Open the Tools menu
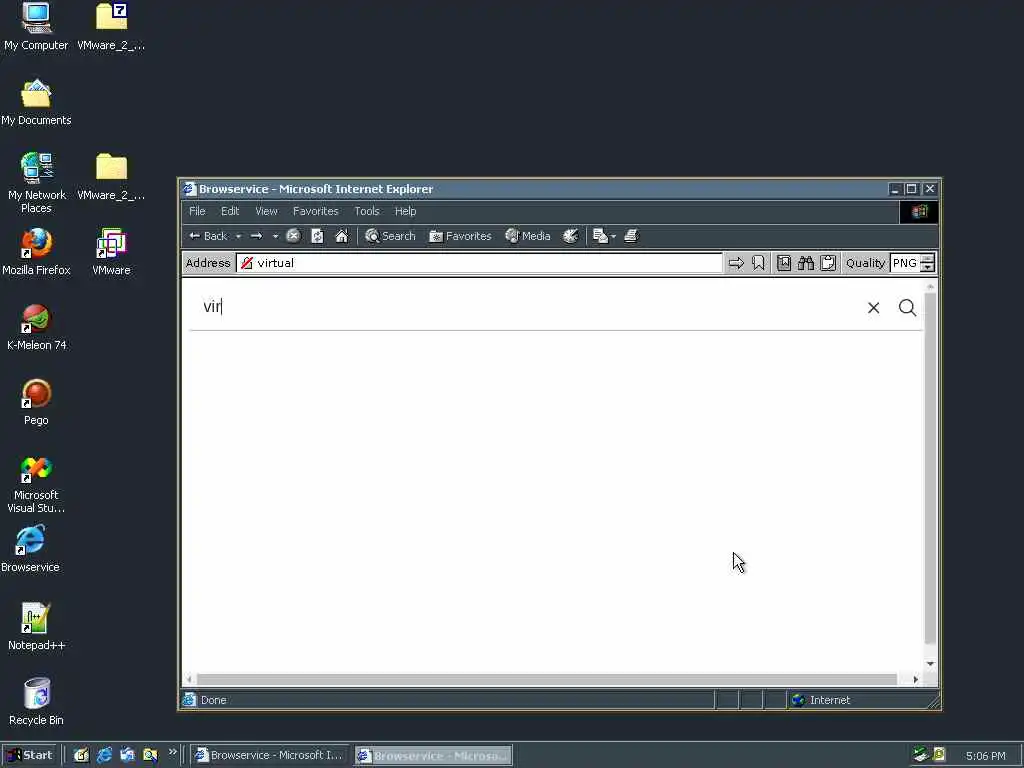 (x=366, y=211)
